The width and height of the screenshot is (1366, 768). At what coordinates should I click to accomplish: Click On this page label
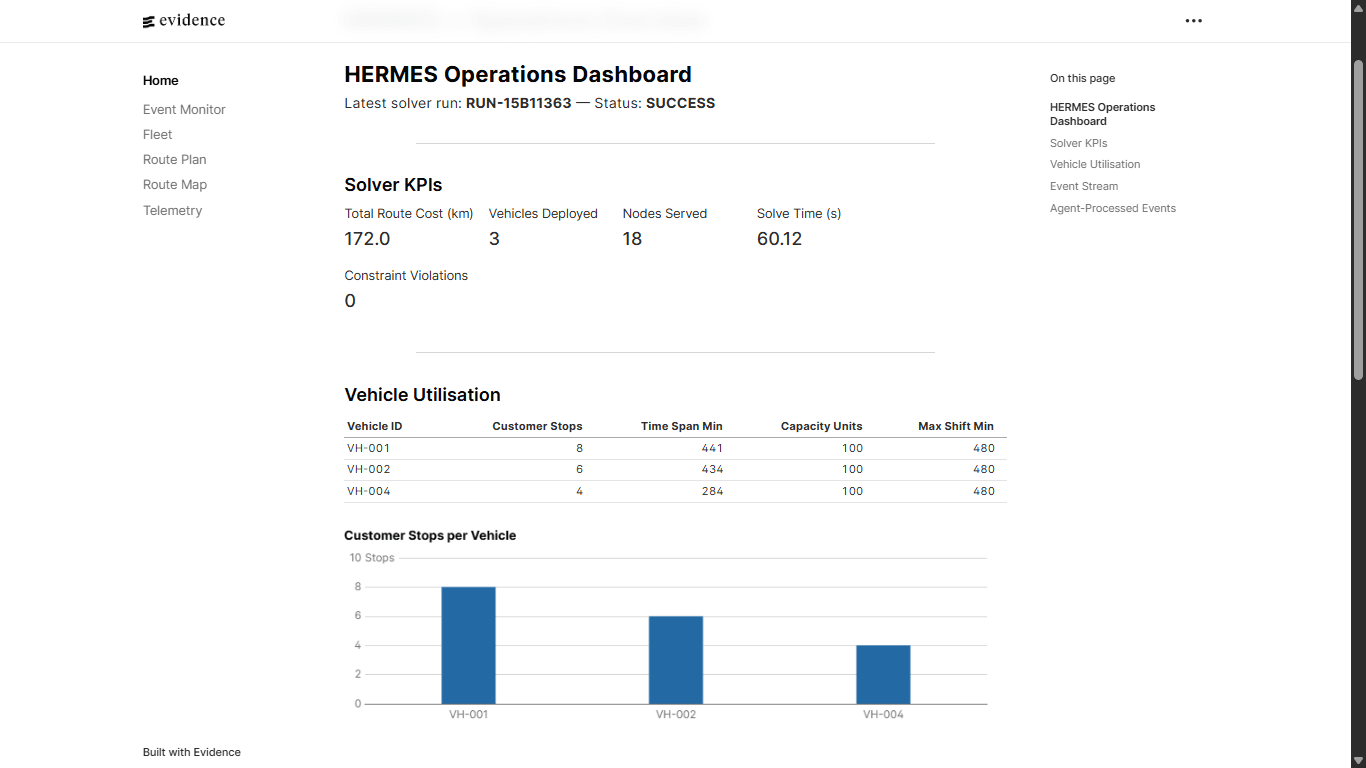1082,78
